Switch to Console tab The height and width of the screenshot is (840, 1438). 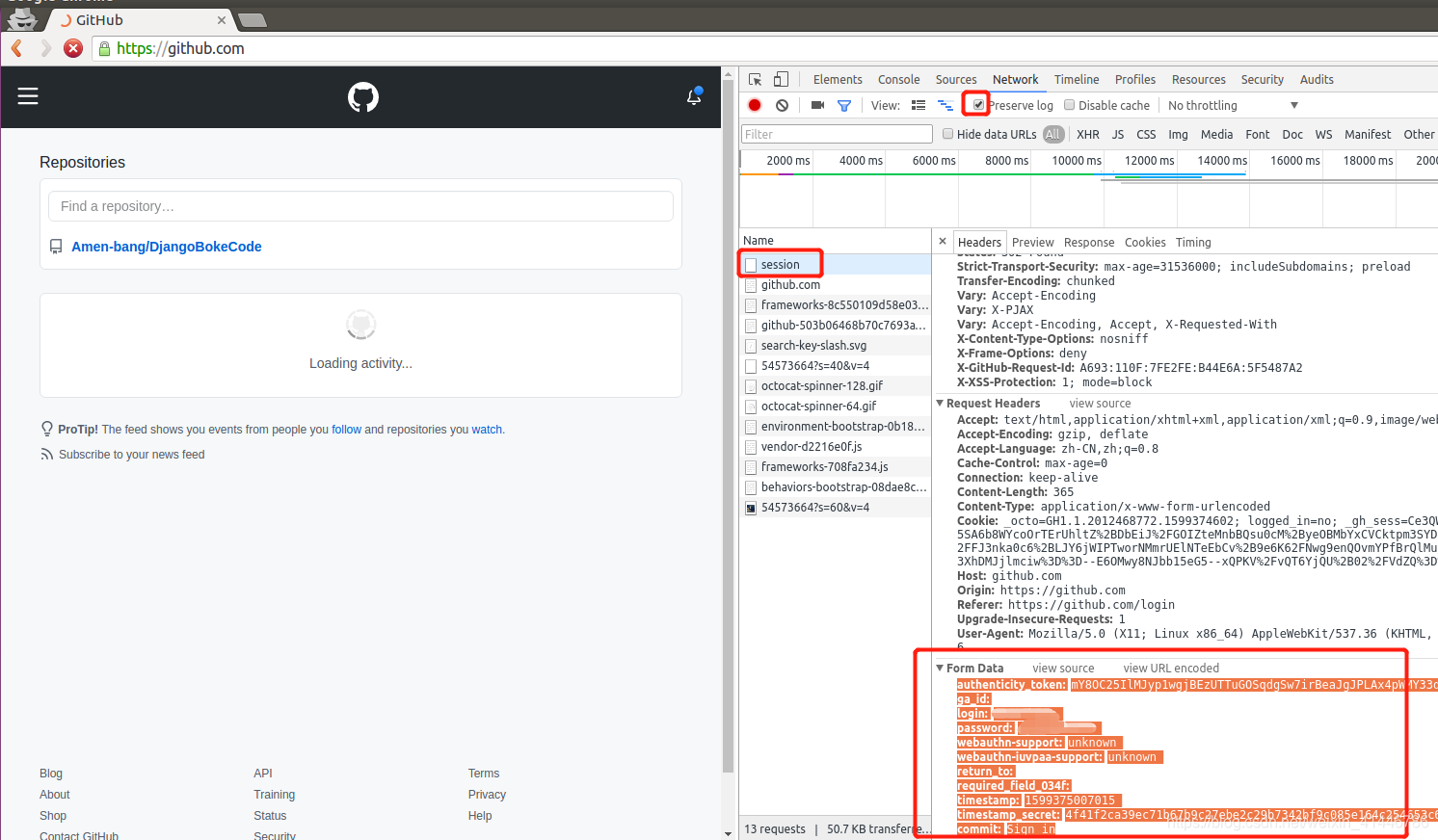click(898, 79)
